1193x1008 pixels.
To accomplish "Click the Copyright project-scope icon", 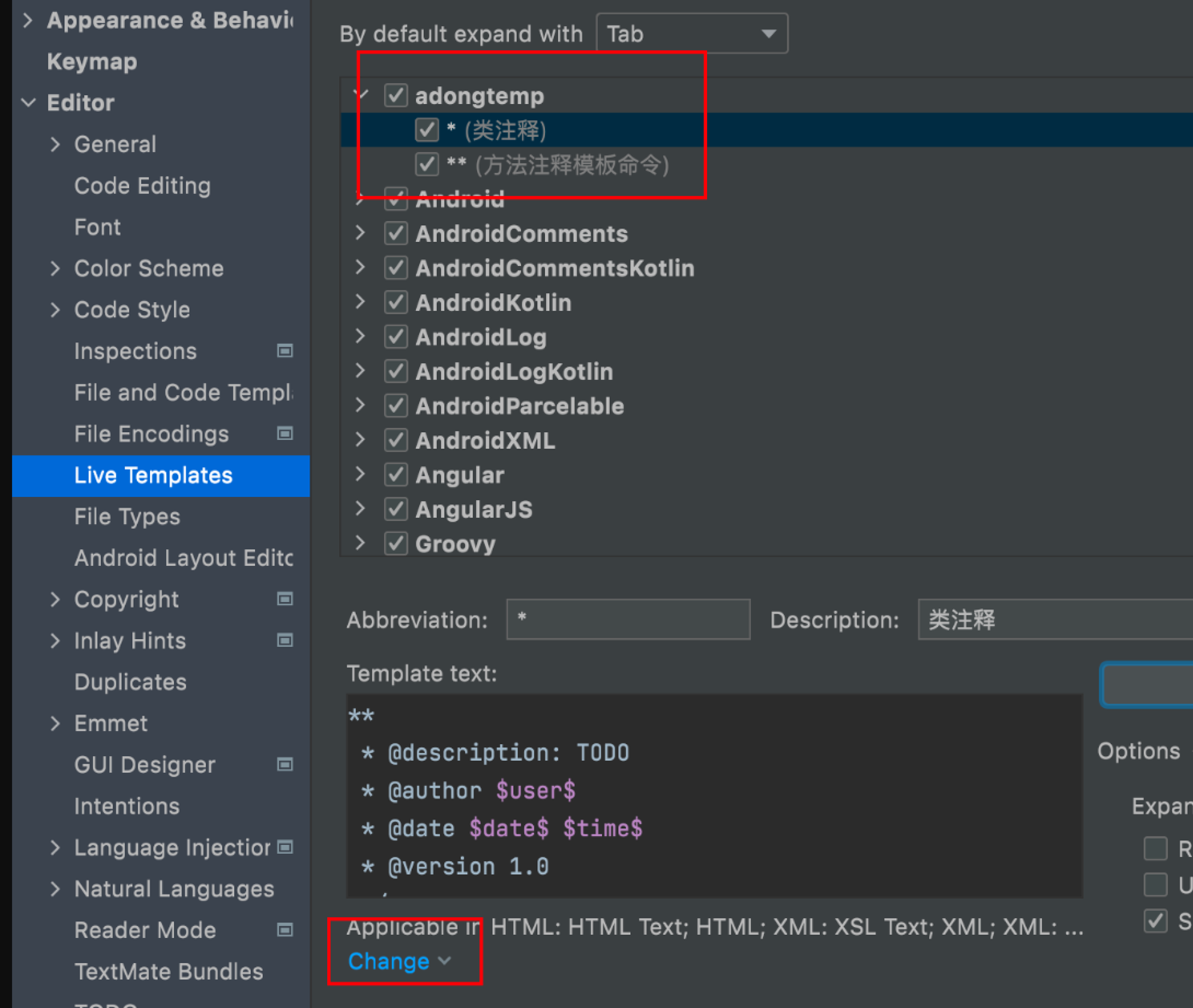I will pos(285,599).
